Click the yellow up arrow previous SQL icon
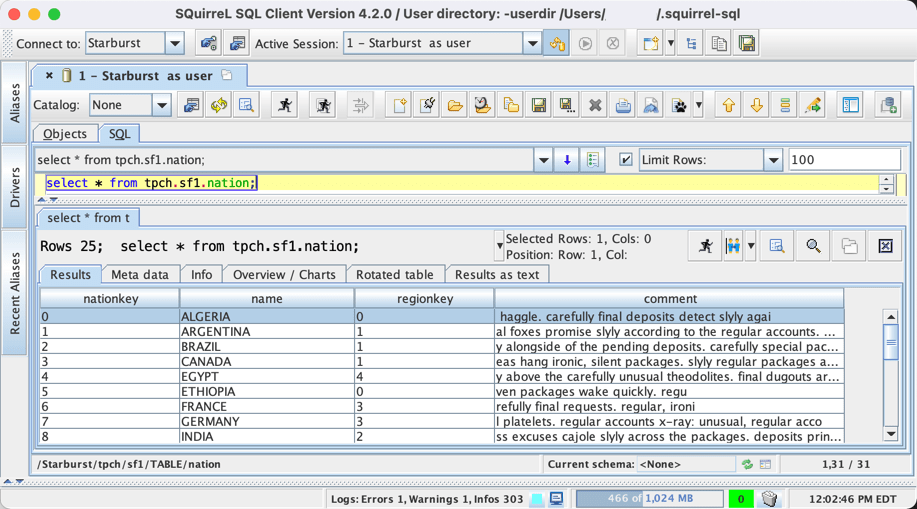This screenshot has height=509, width=917. [729, 105]
